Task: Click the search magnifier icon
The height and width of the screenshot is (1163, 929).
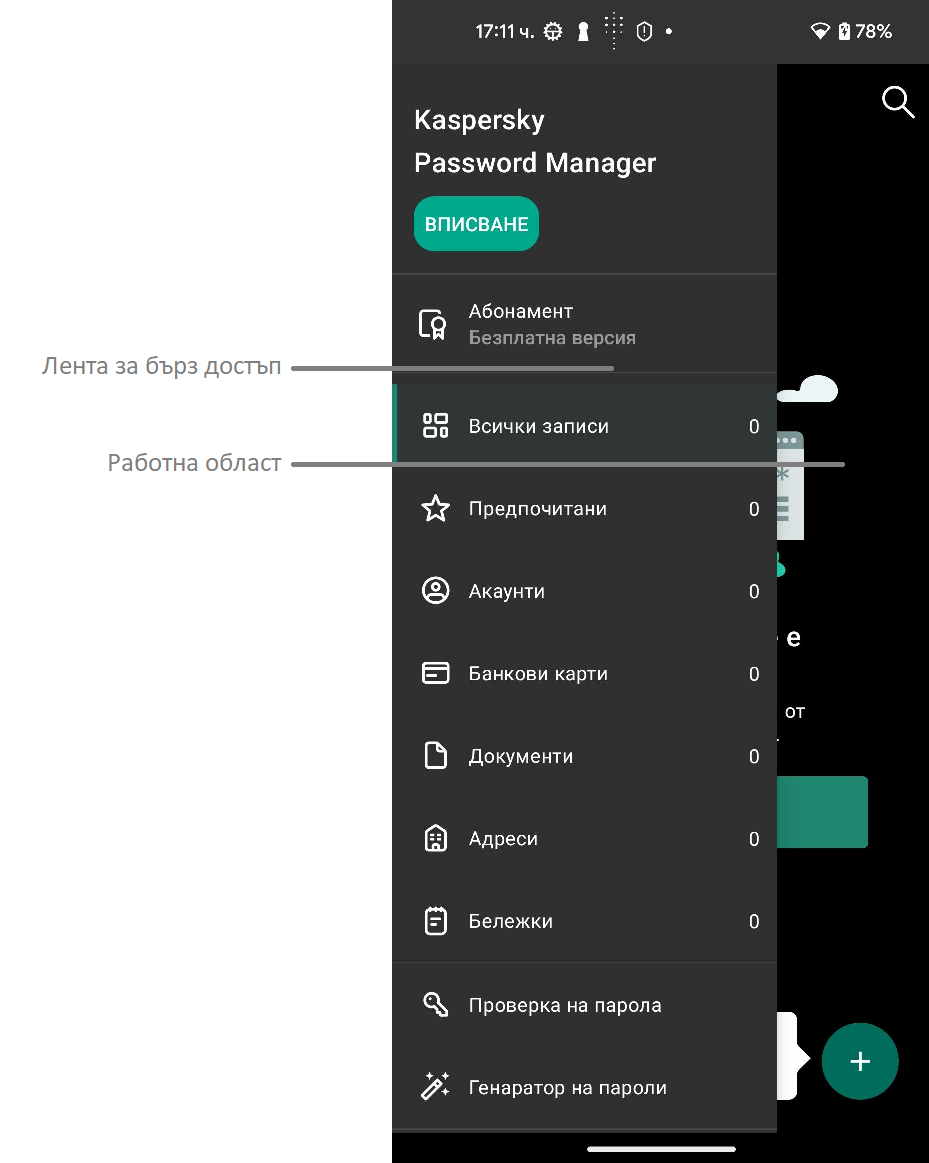Action: [897, 102]
